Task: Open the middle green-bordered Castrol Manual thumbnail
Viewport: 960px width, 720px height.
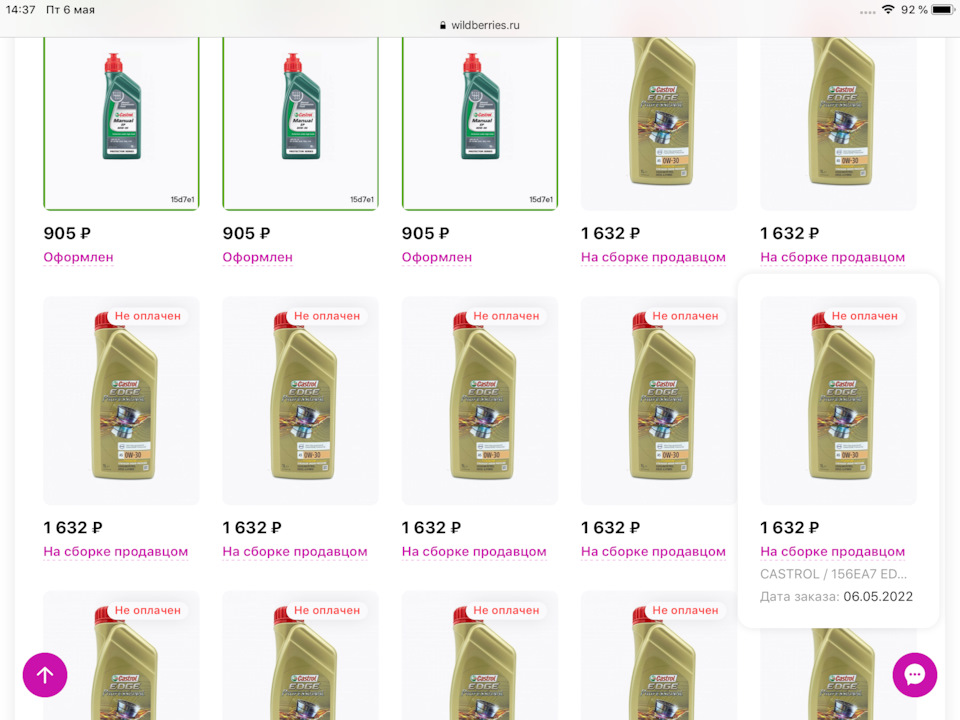Action: pyautogui.click(x=301, y=123)
